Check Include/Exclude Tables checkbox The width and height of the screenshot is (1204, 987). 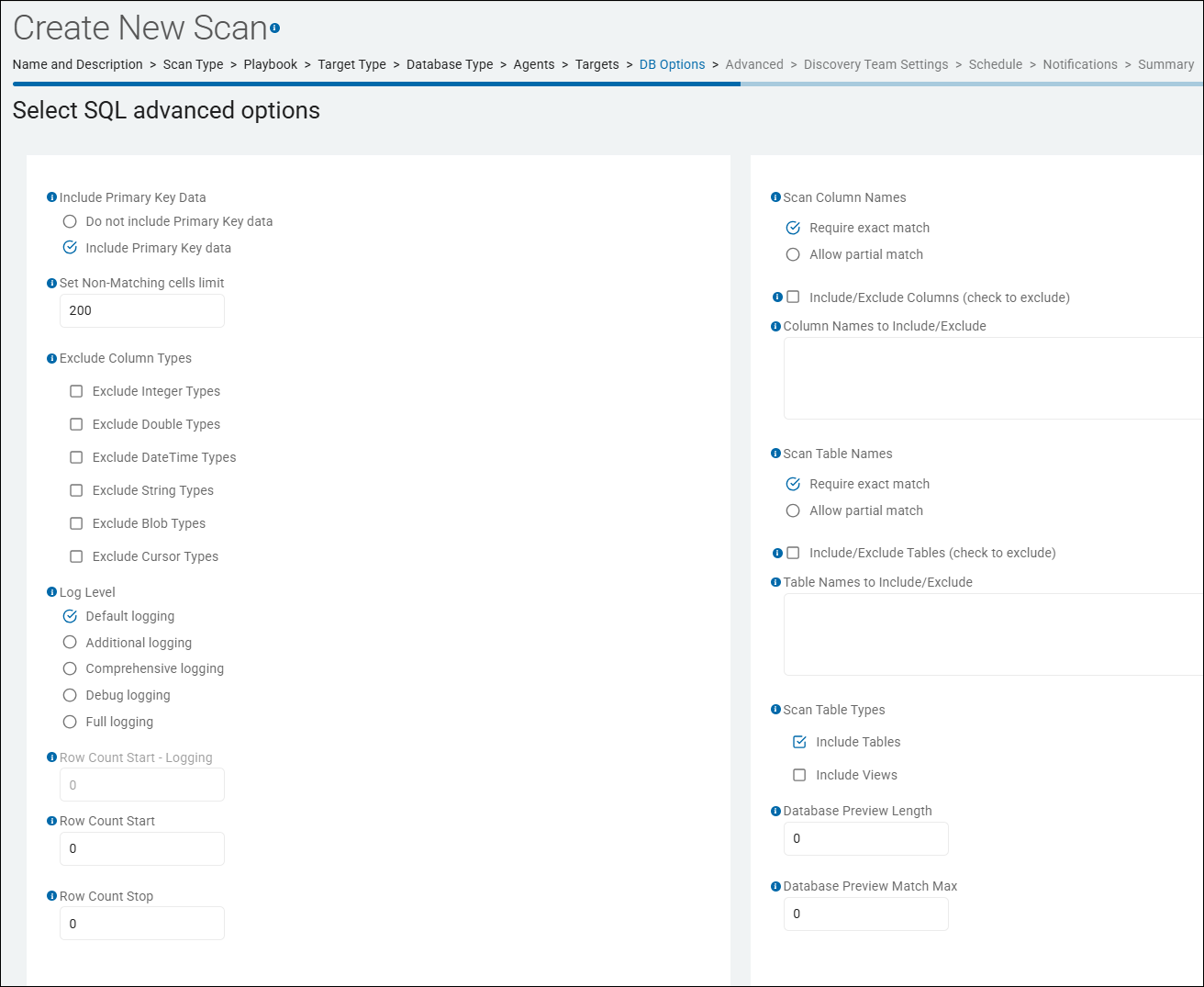(794, 553)
